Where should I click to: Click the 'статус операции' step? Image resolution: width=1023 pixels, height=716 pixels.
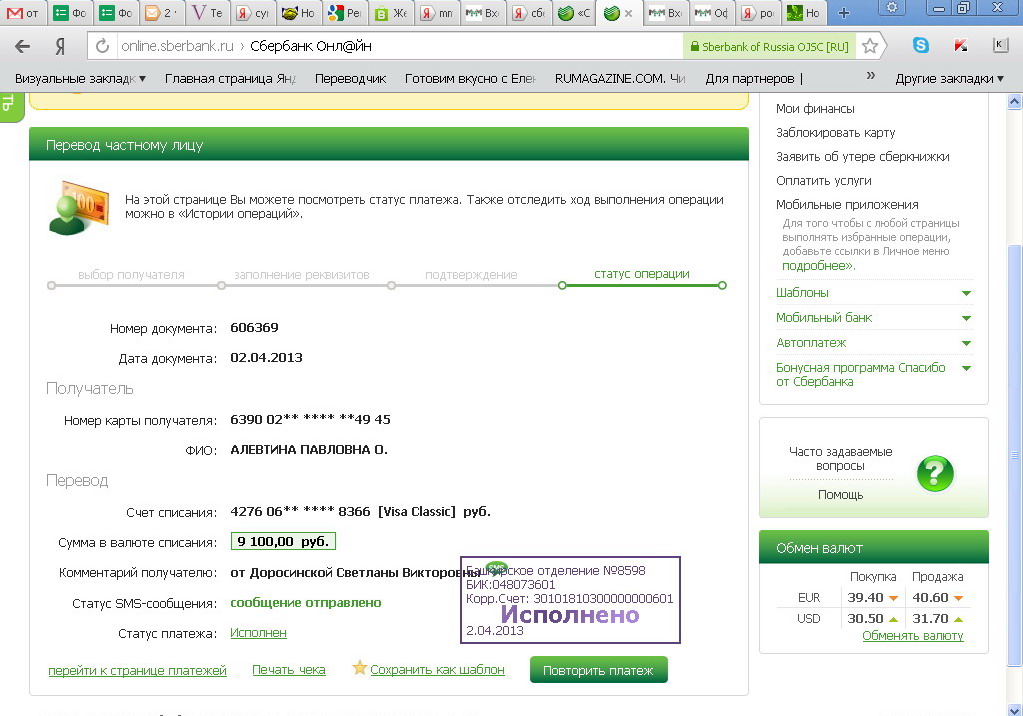coord(641,274)
